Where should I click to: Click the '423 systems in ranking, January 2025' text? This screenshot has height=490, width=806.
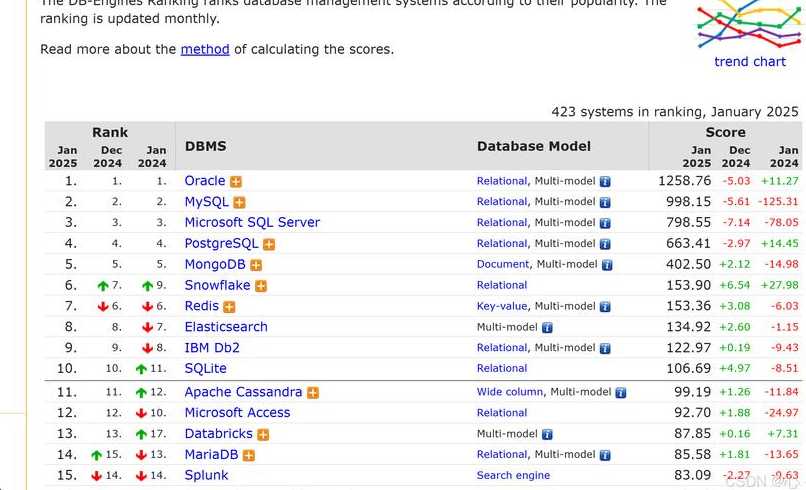point(675,112)
